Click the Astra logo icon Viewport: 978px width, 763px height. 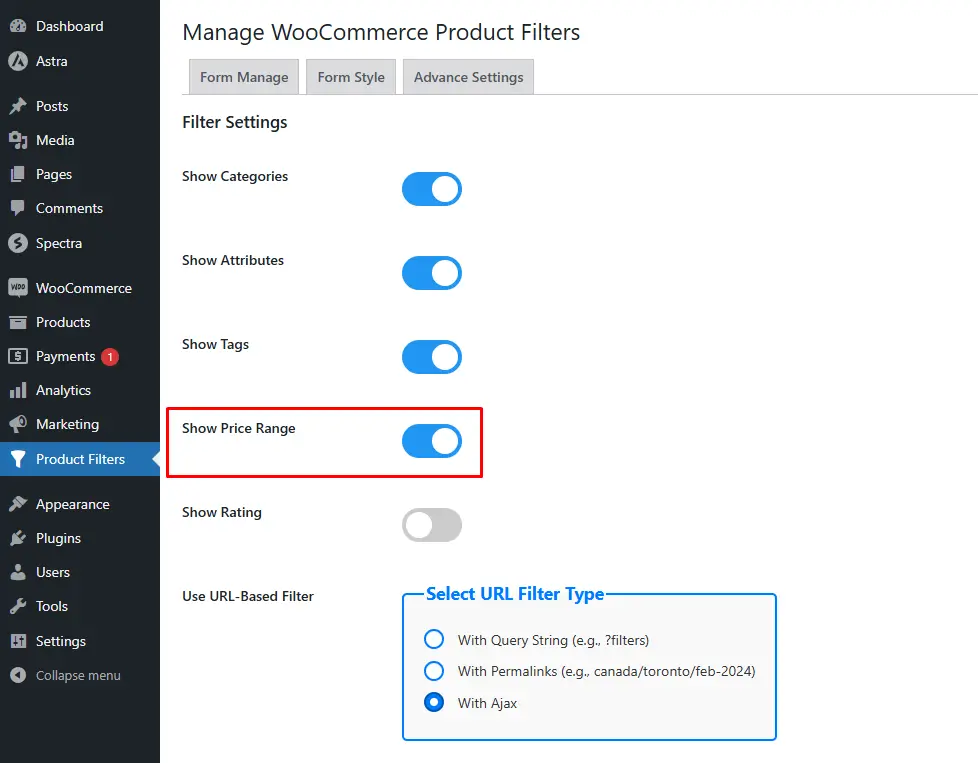(18, 61)
